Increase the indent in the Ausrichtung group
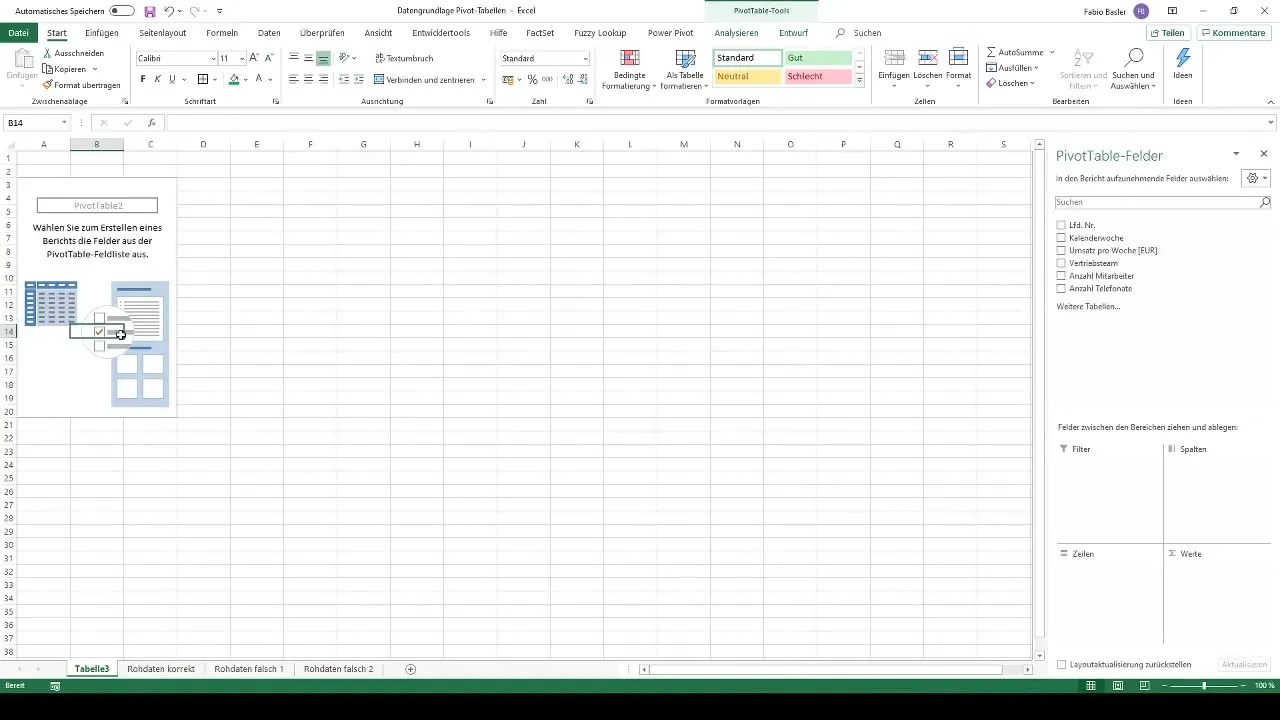This screenshot has height=720, width=1280. pyautogui.click(x=358, y=79)
